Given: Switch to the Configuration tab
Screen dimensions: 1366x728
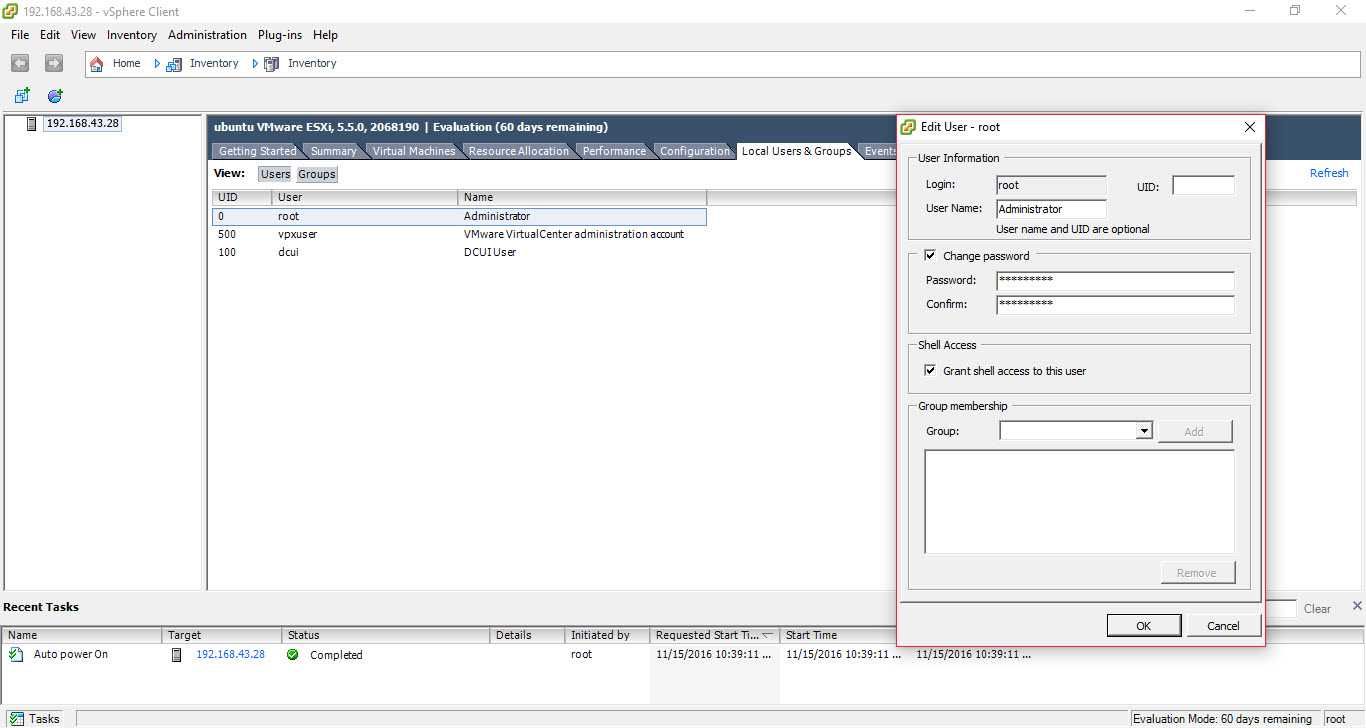Looking at the screenshot, I should pyautogui.click(x=695, y=151).
